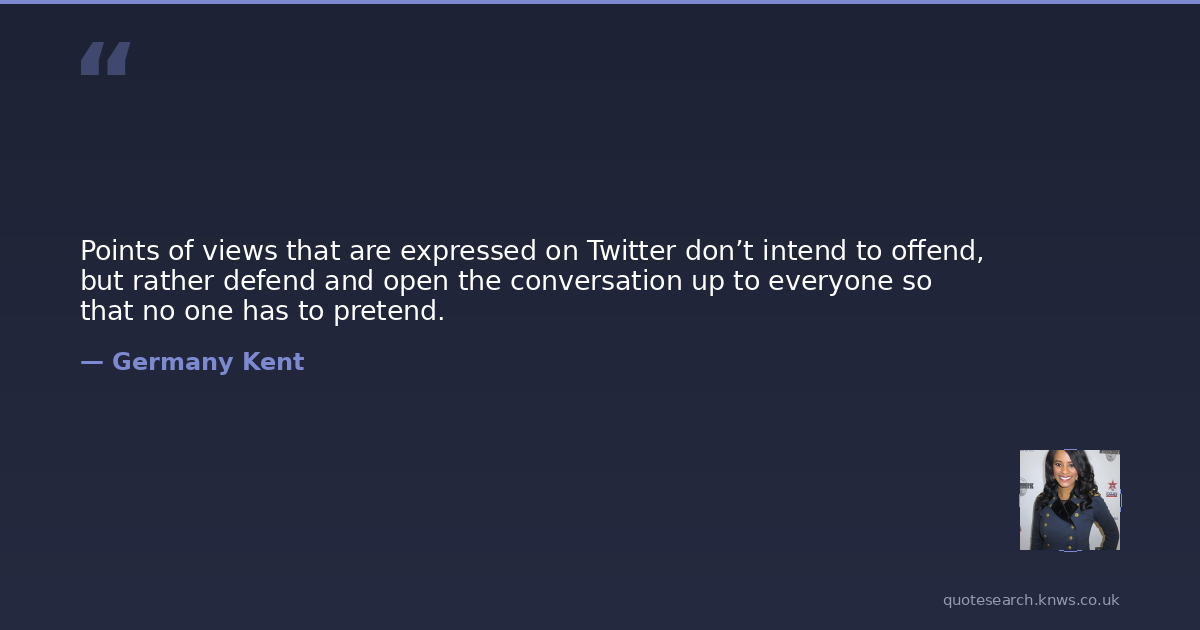This screenshot has height=630, width=1200.
Task: Visit the quotesearch.knws.co.uk watermark link
Action: pos(1030,600)
